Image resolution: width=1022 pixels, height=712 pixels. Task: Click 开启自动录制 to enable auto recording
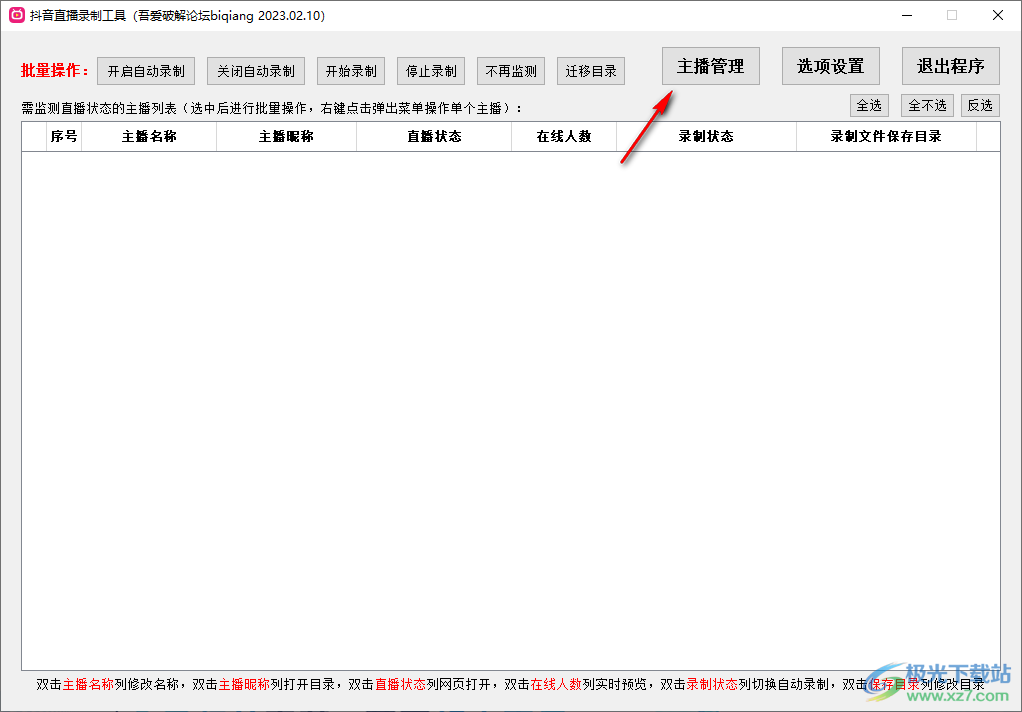click(147, 70)
